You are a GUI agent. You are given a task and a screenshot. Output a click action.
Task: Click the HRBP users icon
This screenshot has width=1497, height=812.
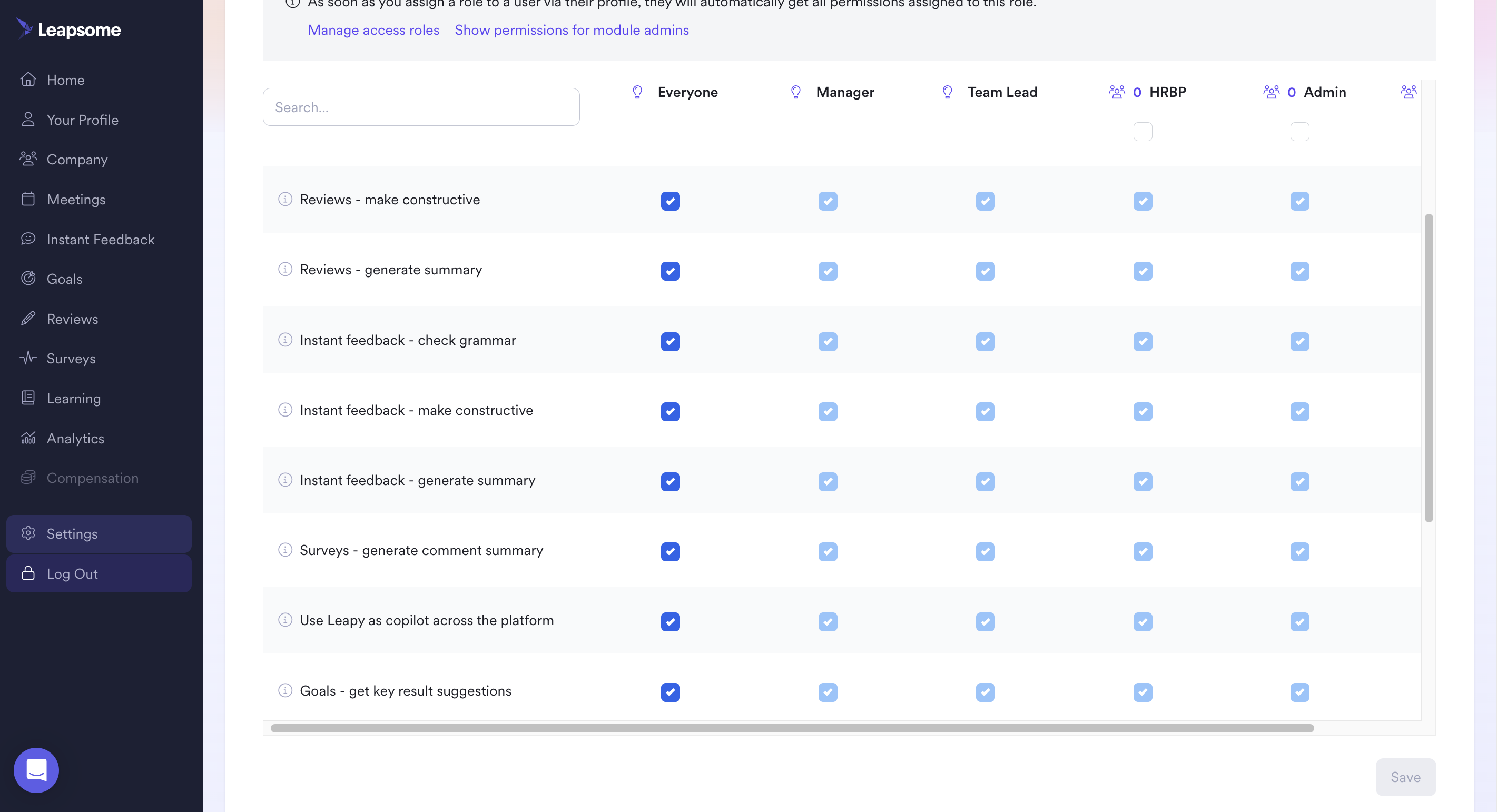click(x=1116, y=92)
